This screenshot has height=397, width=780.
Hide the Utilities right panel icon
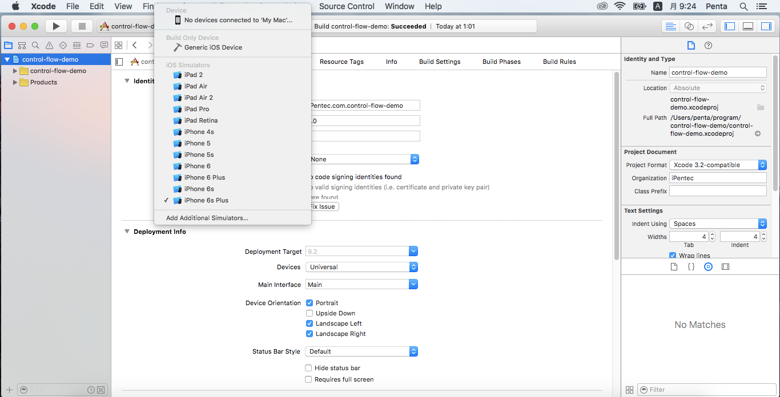click(766, 26)
